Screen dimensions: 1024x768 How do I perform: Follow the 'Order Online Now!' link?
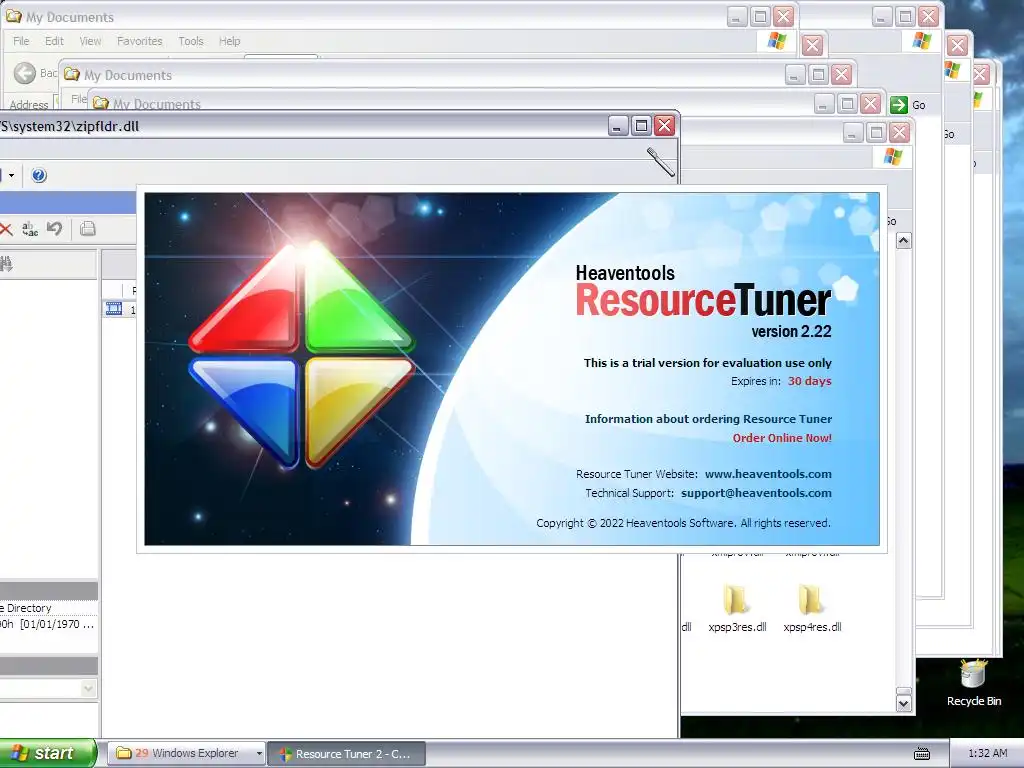[x=782, y=438]
